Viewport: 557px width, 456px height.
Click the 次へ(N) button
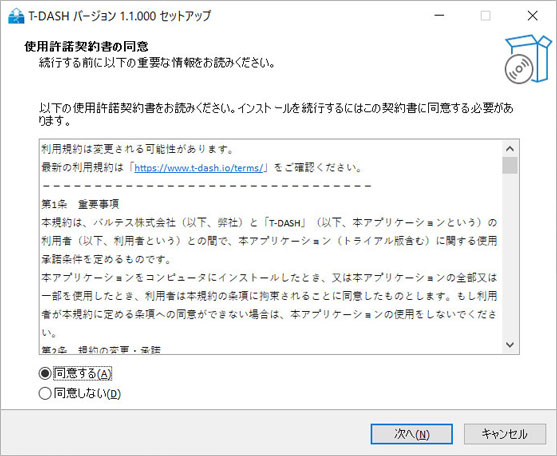click(411, 434)
